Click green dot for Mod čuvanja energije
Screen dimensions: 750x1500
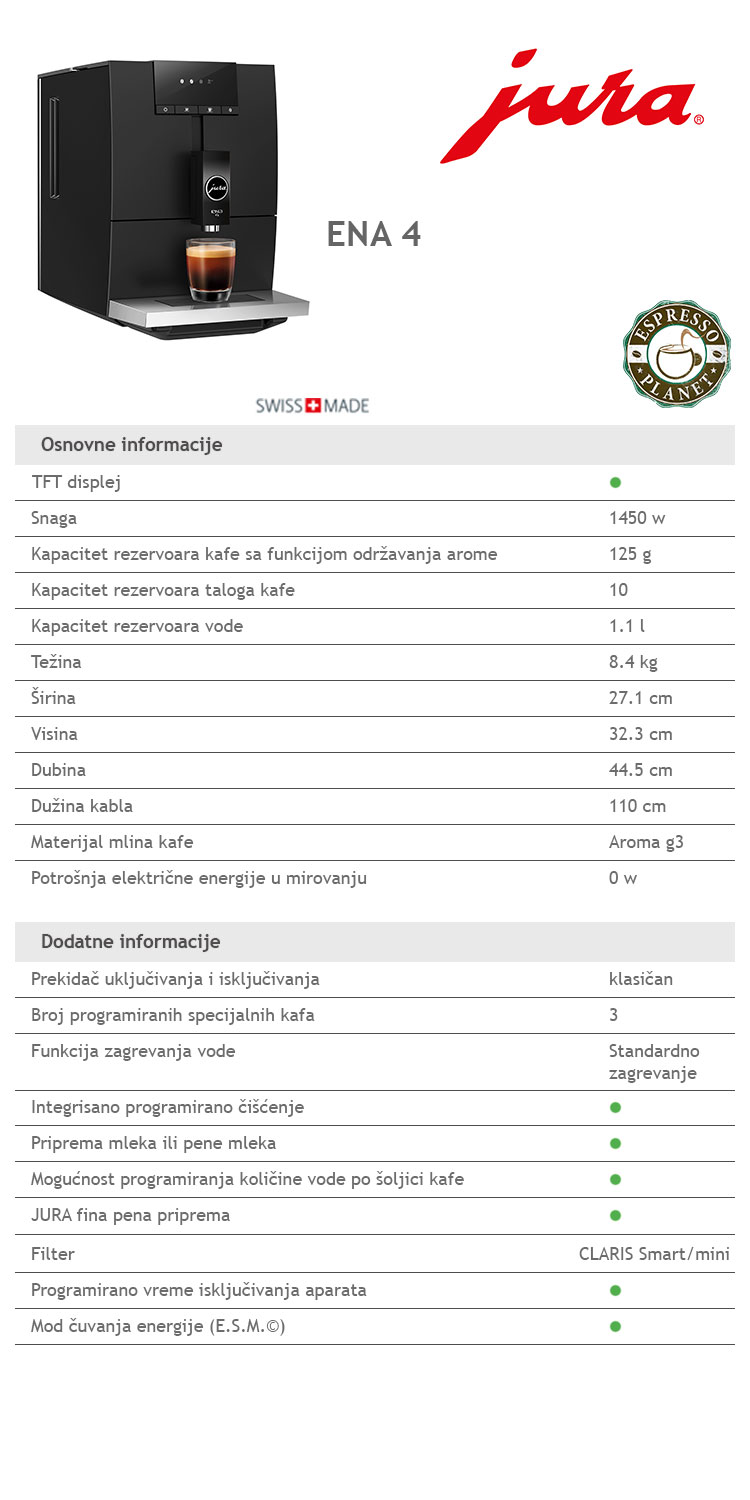pos(615,1326)
